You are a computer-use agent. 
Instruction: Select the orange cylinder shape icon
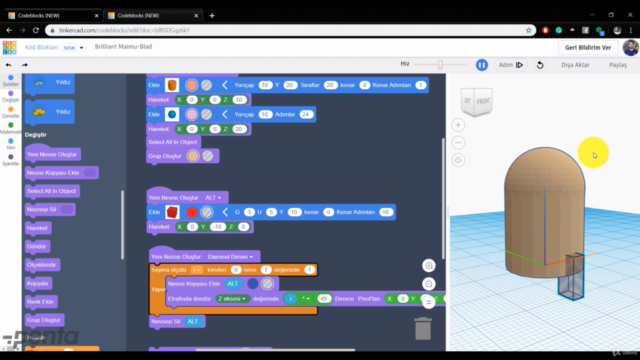pos(172,85)
